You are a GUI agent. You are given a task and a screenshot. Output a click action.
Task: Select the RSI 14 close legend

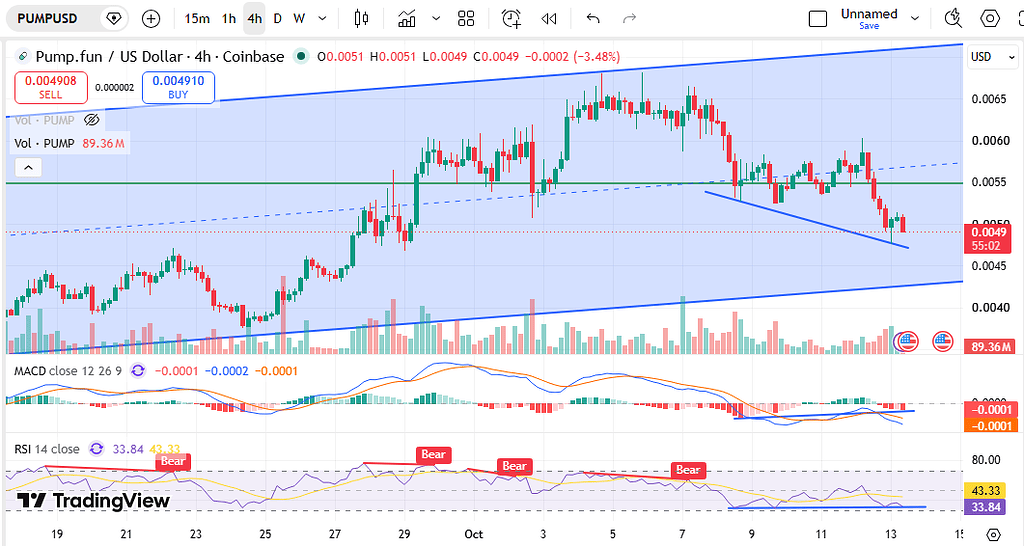[x=47, y=449]
